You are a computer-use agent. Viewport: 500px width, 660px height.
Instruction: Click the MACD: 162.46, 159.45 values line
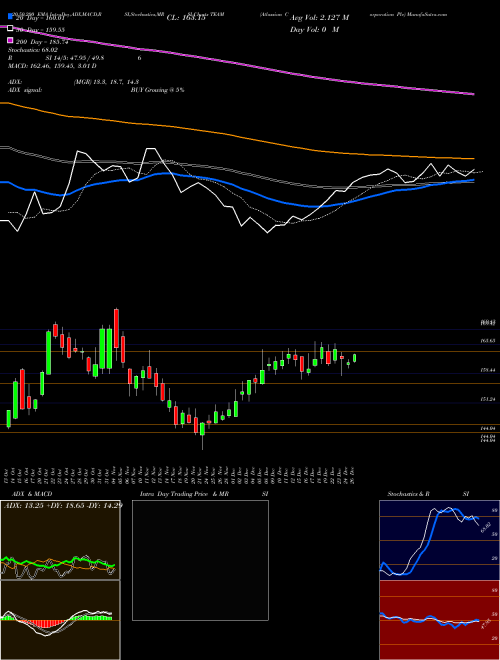(52, 66)
